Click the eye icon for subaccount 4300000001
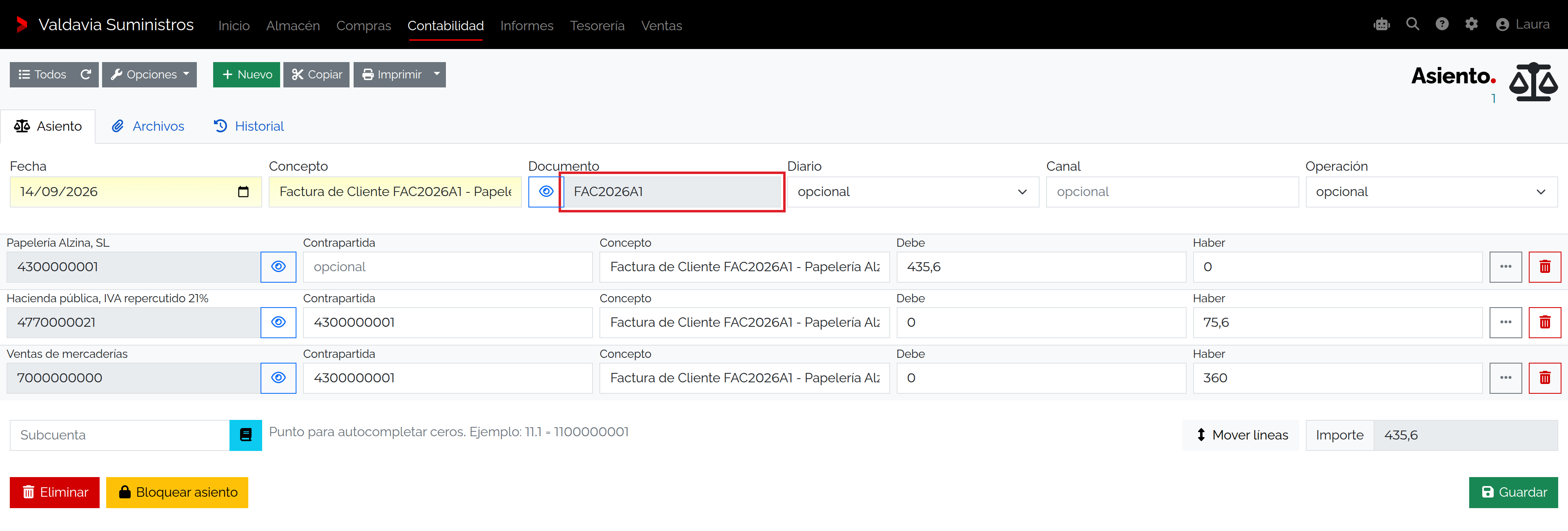Screen dimensions: 1568x531 278,267
